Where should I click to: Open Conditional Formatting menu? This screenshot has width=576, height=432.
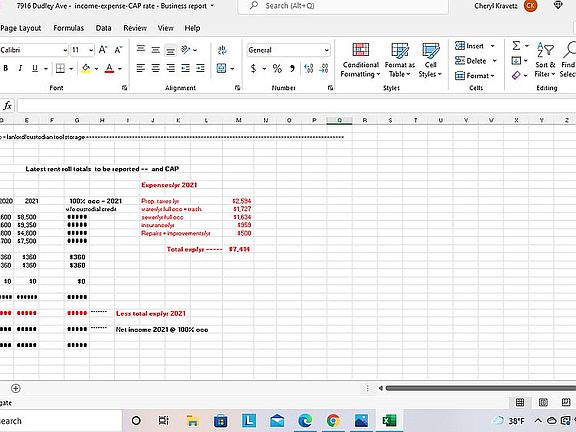coord(360,60)
